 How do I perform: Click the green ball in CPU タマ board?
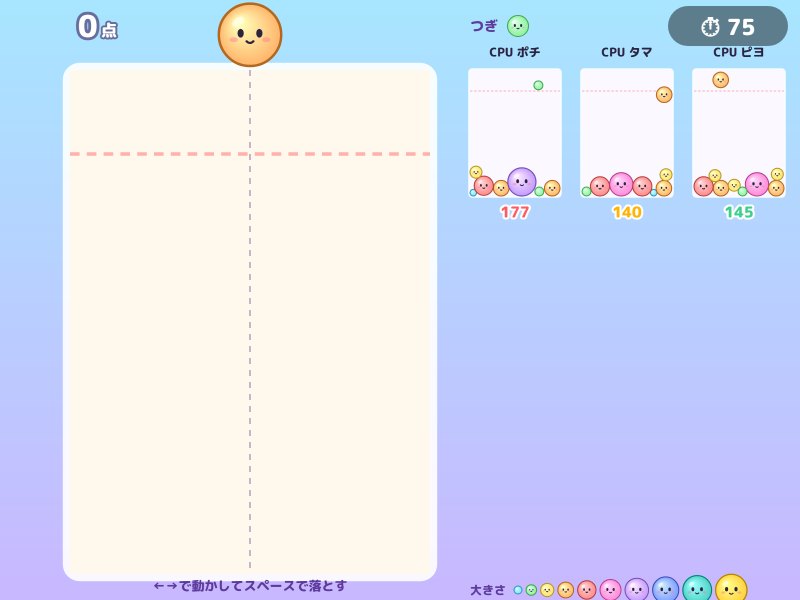(x=586, y=191)
